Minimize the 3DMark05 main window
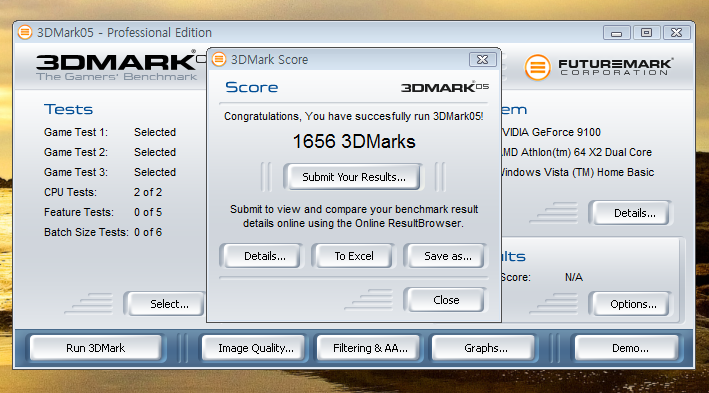 [x=616, y=33]
